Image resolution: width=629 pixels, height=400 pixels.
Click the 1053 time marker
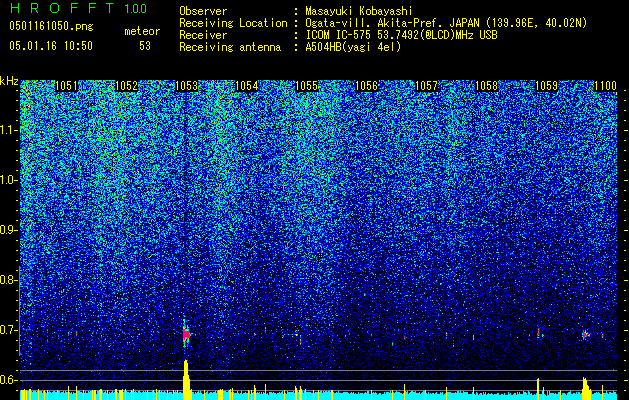187,86
